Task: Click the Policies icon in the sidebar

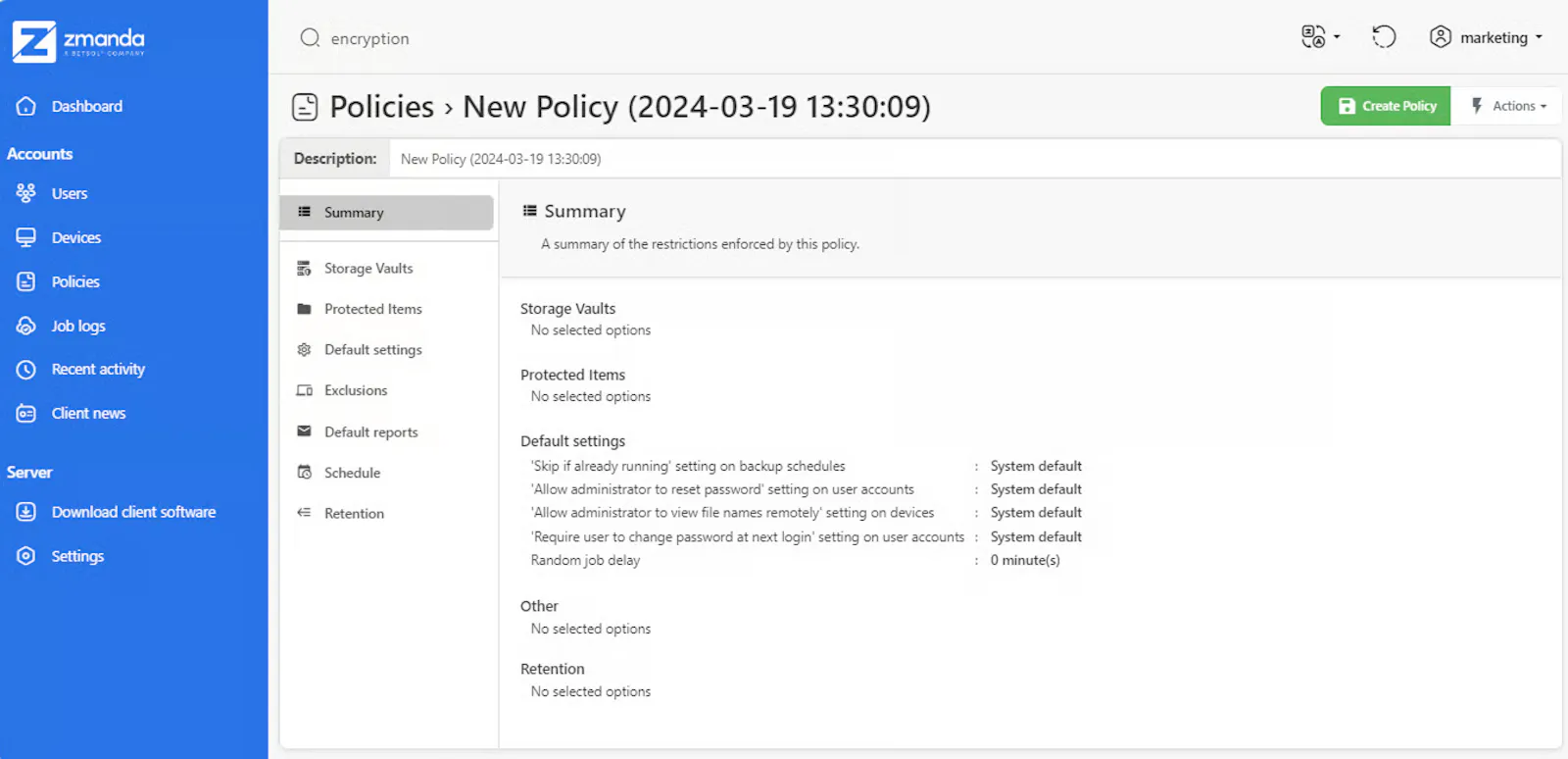Action: point(26,281)
